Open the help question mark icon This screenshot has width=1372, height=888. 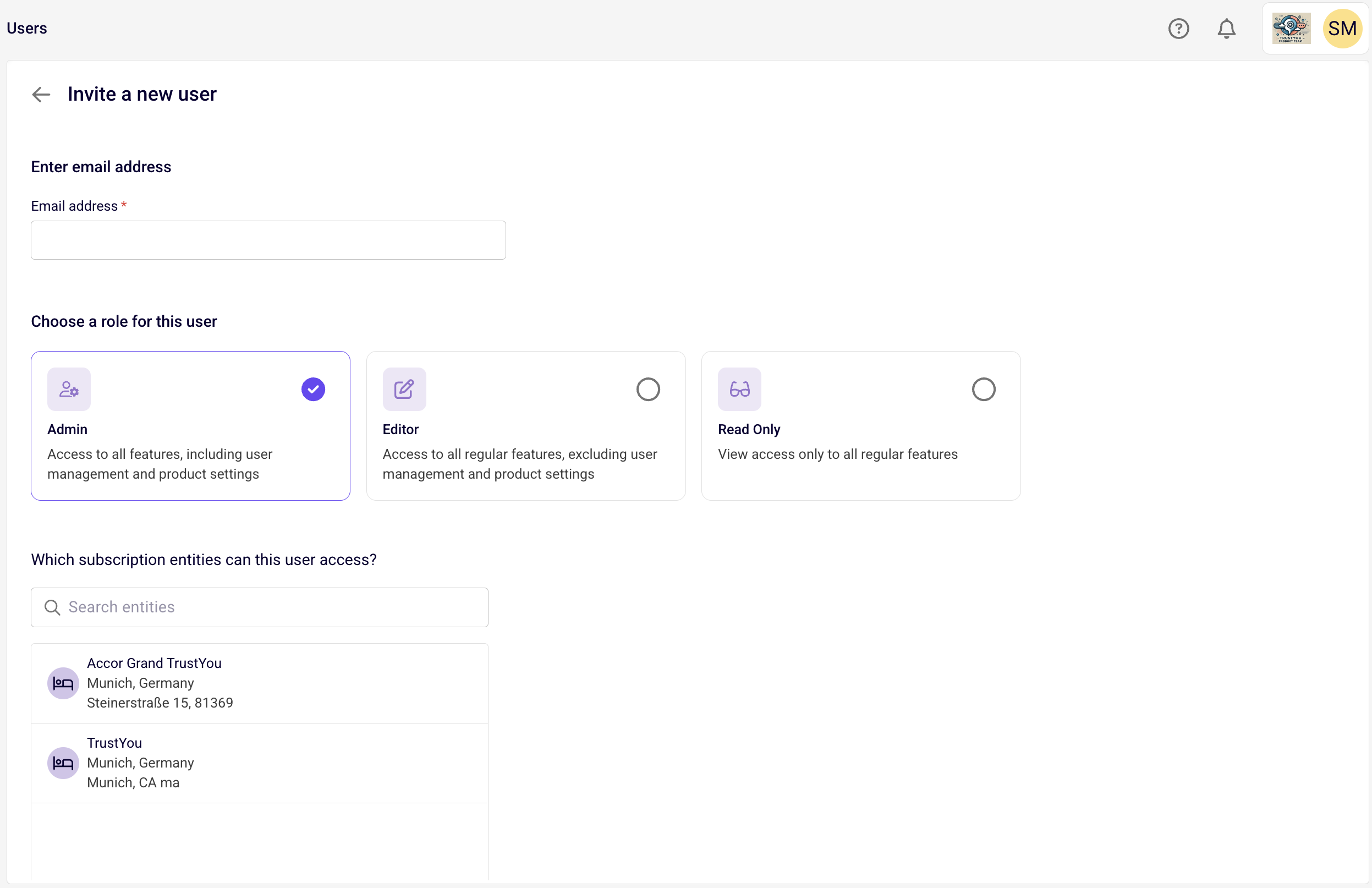1178,28
